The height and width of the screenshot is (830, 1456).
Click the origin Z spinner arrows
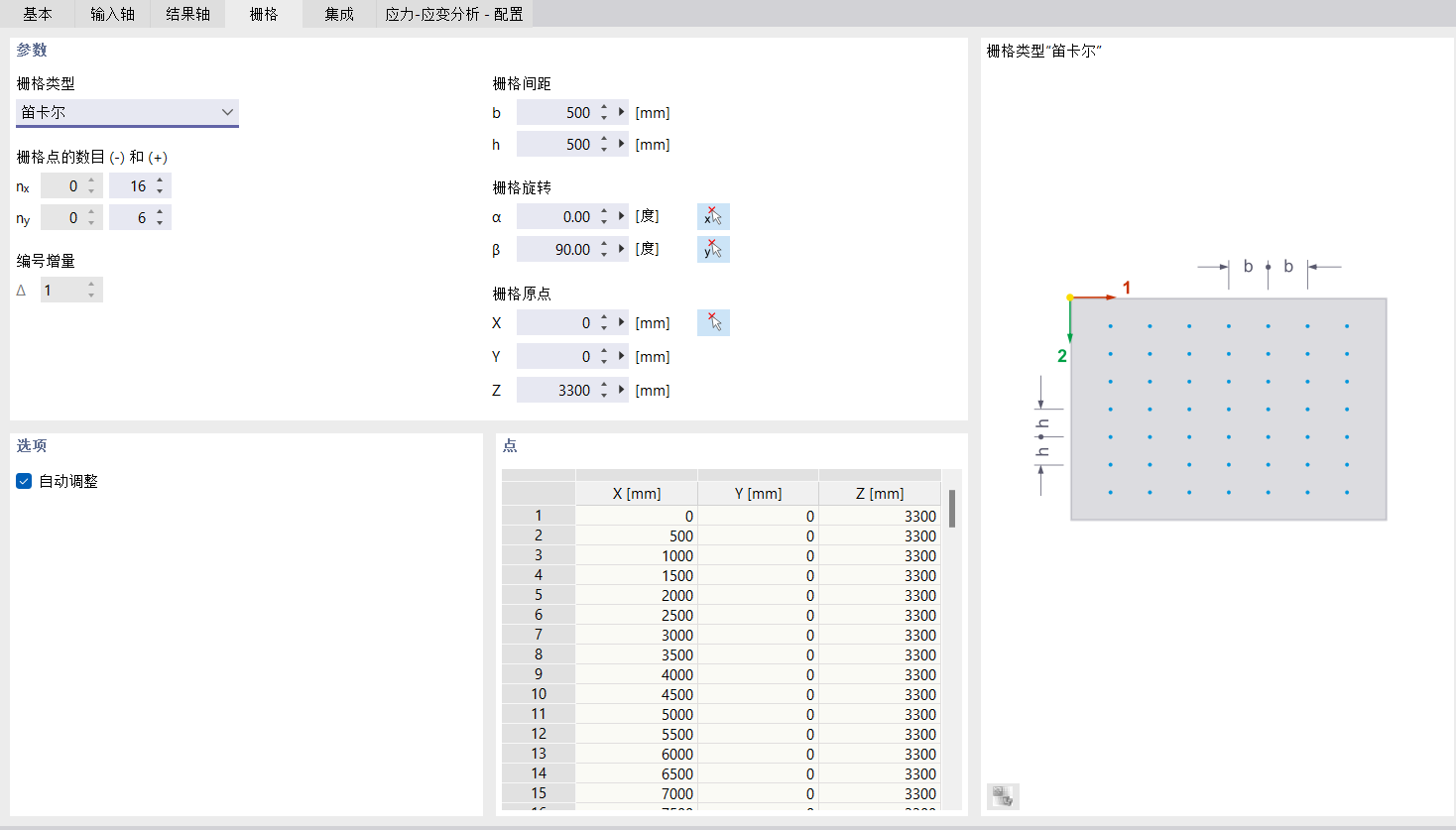604,390
